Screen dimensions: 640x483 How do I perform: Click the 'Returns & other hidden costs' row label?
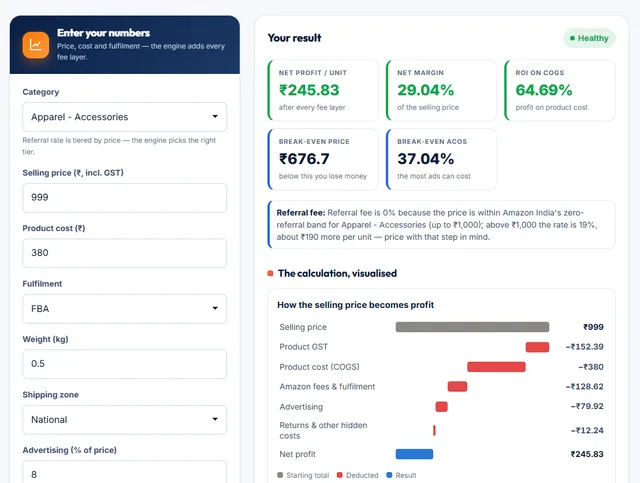tap(323, 430)
